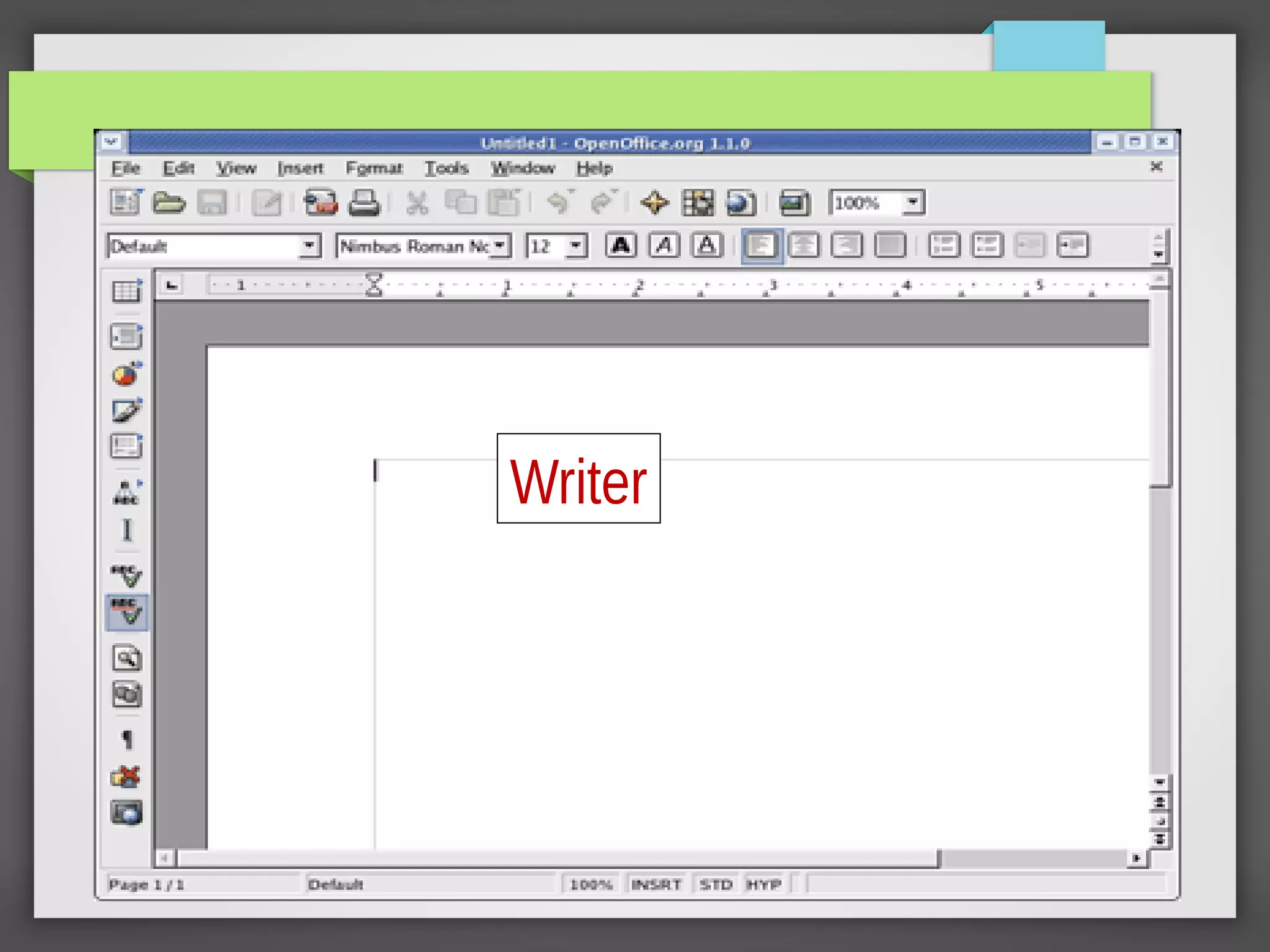Open the Edit menu
This screenshot has width=1270, height=952.
[x=179, y=169]
